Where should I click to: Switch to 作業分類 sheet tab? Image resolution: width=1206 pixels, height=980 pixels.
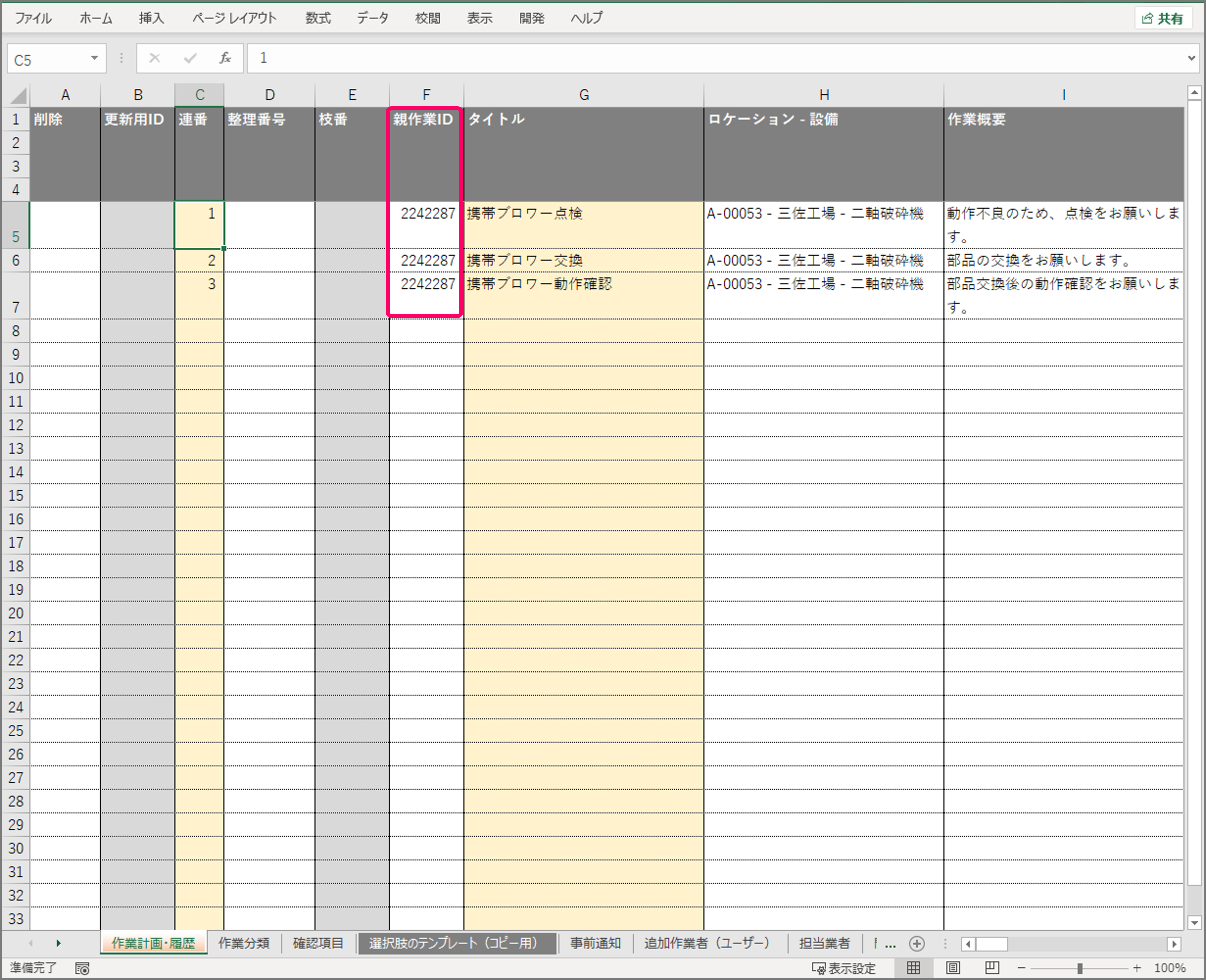point(244,943)
